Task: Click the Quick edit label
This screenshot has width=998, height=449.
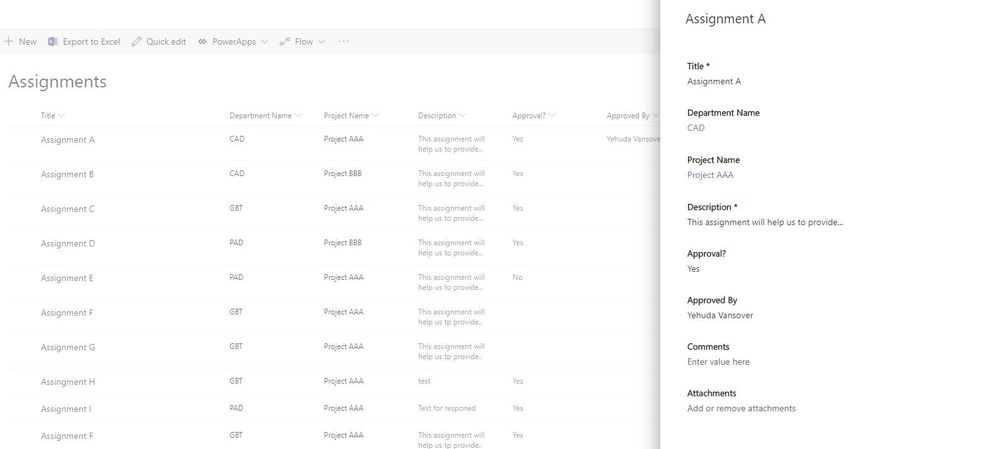Action: point(166,41)
